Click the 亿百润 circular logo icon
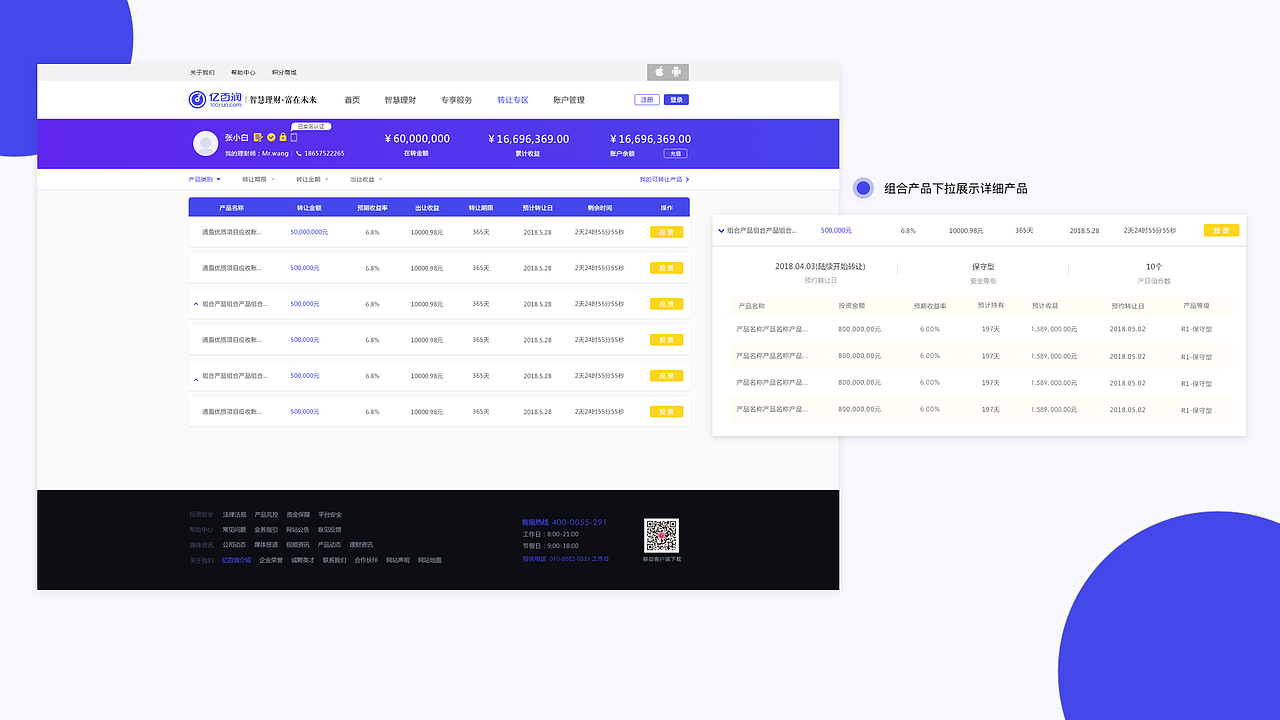The image size is (1280, 720). [x=196, y=100]
